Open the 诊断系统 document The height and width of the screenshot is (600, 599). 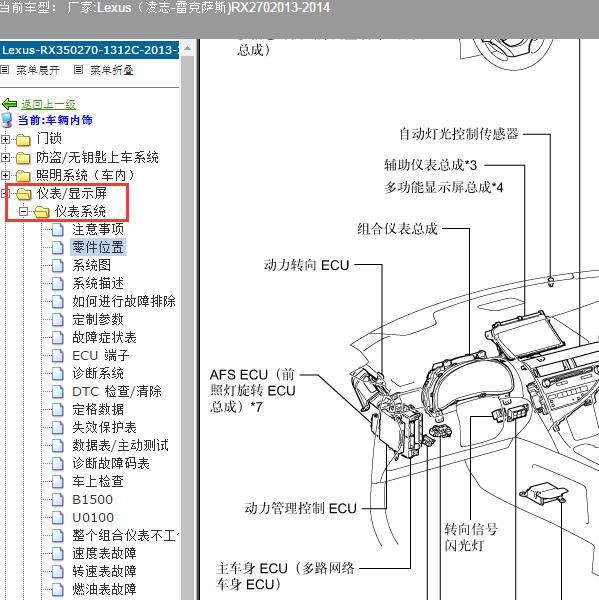pos(98,373)
